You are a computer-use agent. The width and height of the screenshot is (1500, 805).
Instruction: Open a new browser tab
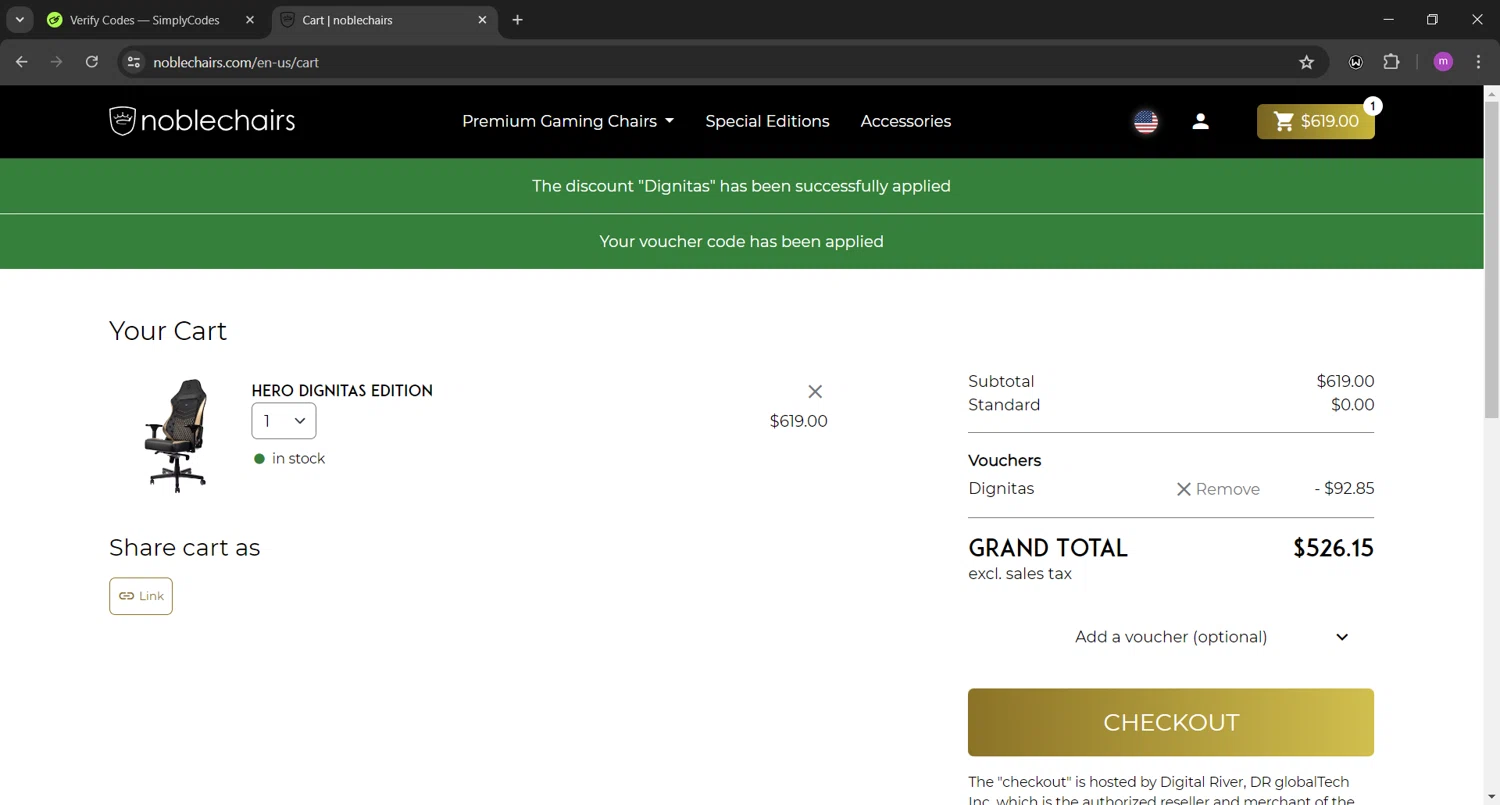[517, 20]
